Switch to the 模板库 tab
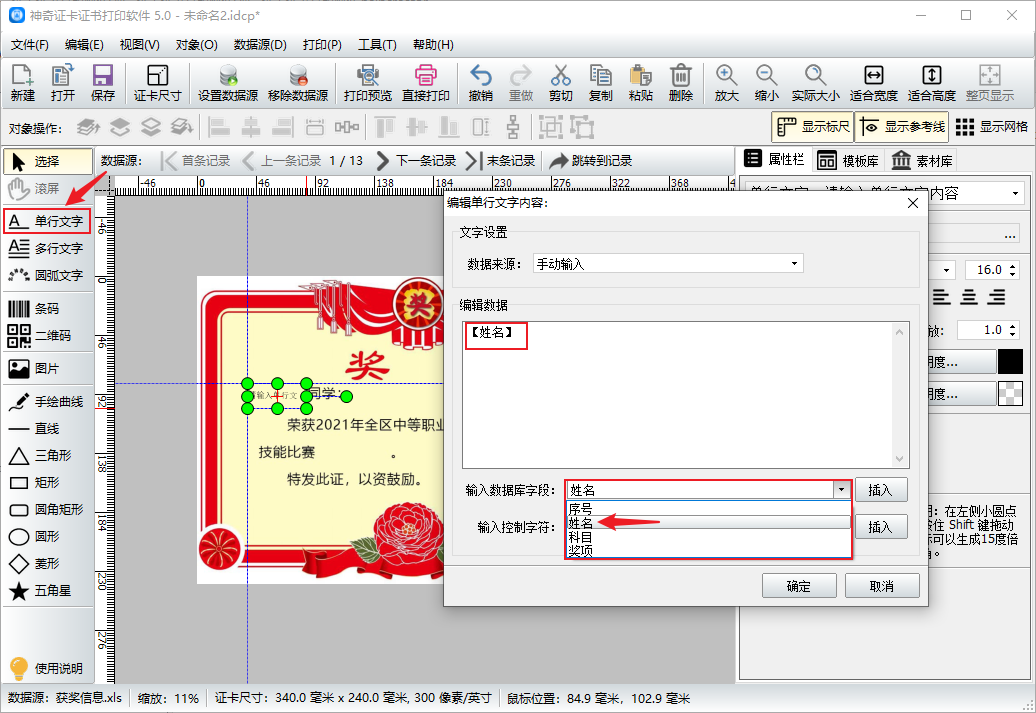Image resolution: width=1036 pixels, height=713 pixels. point(849,161)
